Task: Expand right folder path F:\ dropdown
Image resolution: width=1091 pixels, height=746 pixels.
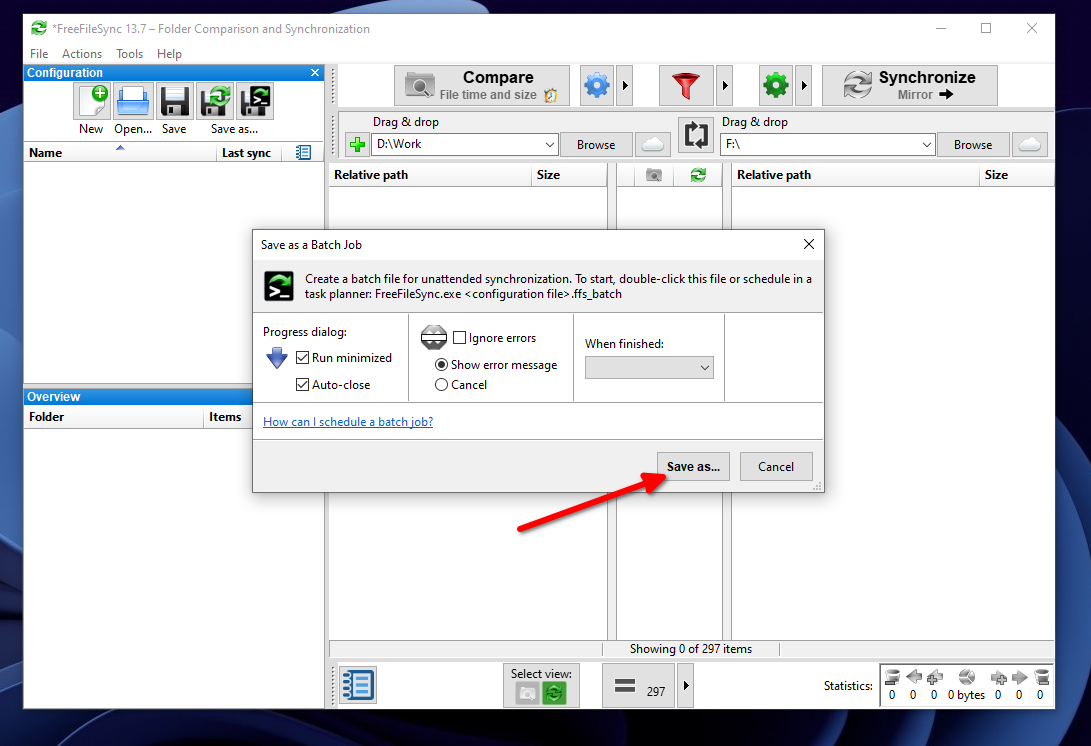Action: click(927, 145)
